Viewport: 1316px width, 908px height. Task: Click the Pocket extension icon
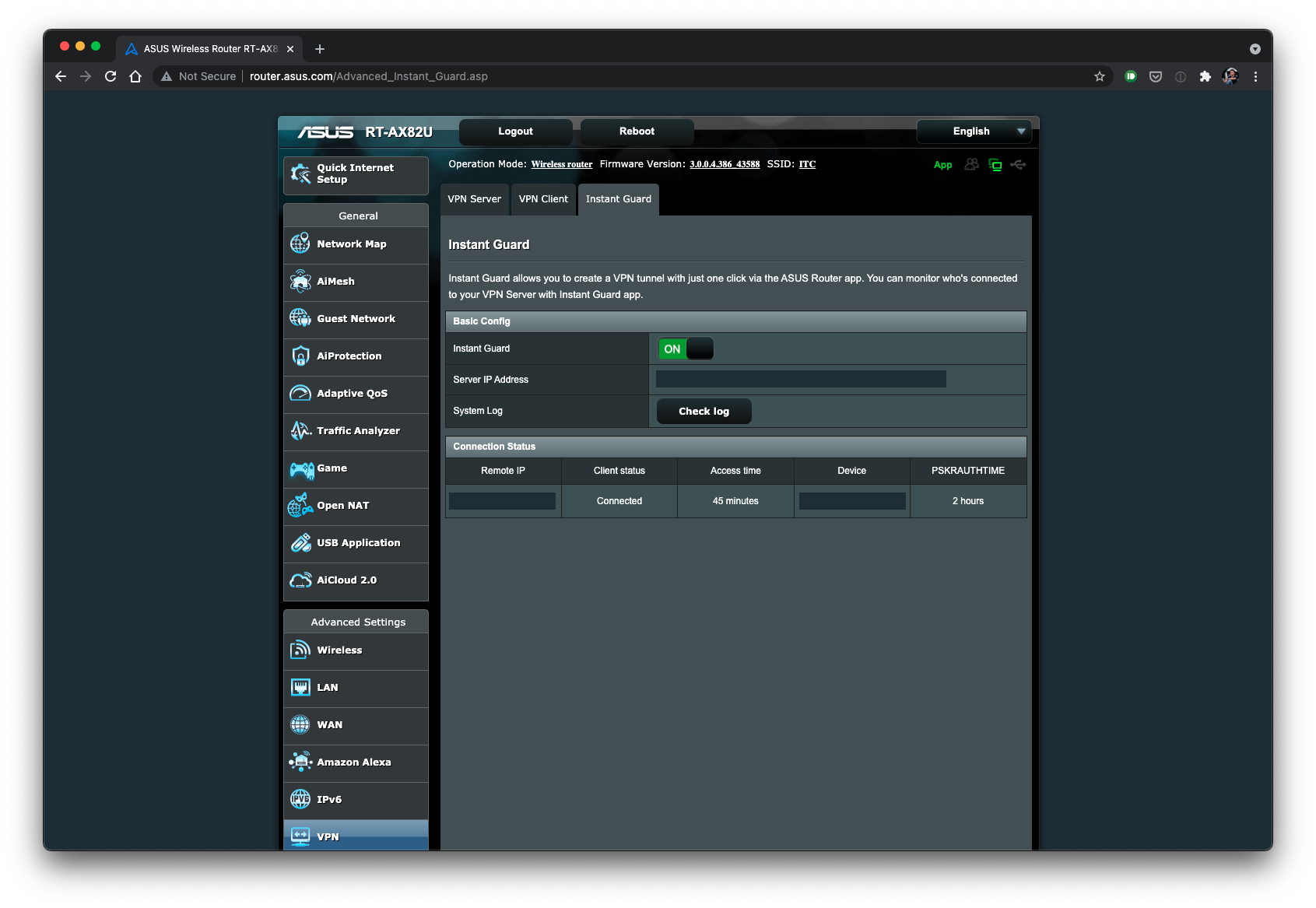coord(1156,76)
